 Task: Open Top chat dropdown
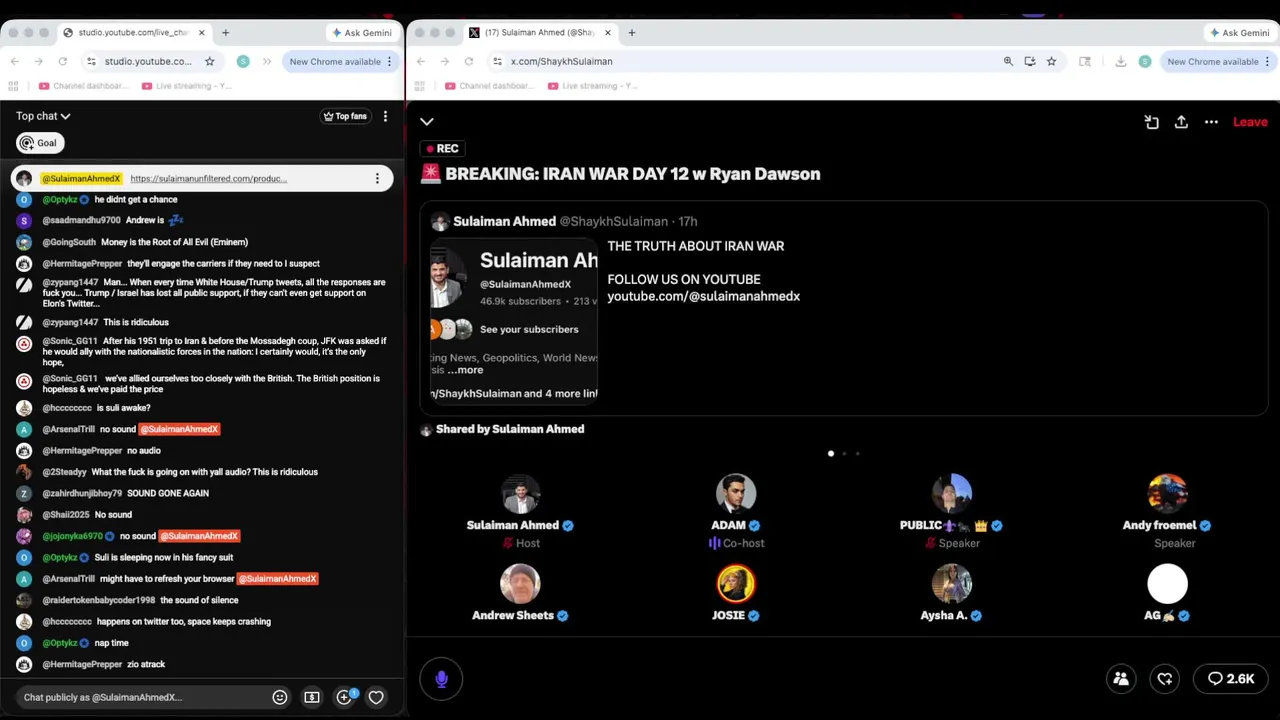point(43,116)
